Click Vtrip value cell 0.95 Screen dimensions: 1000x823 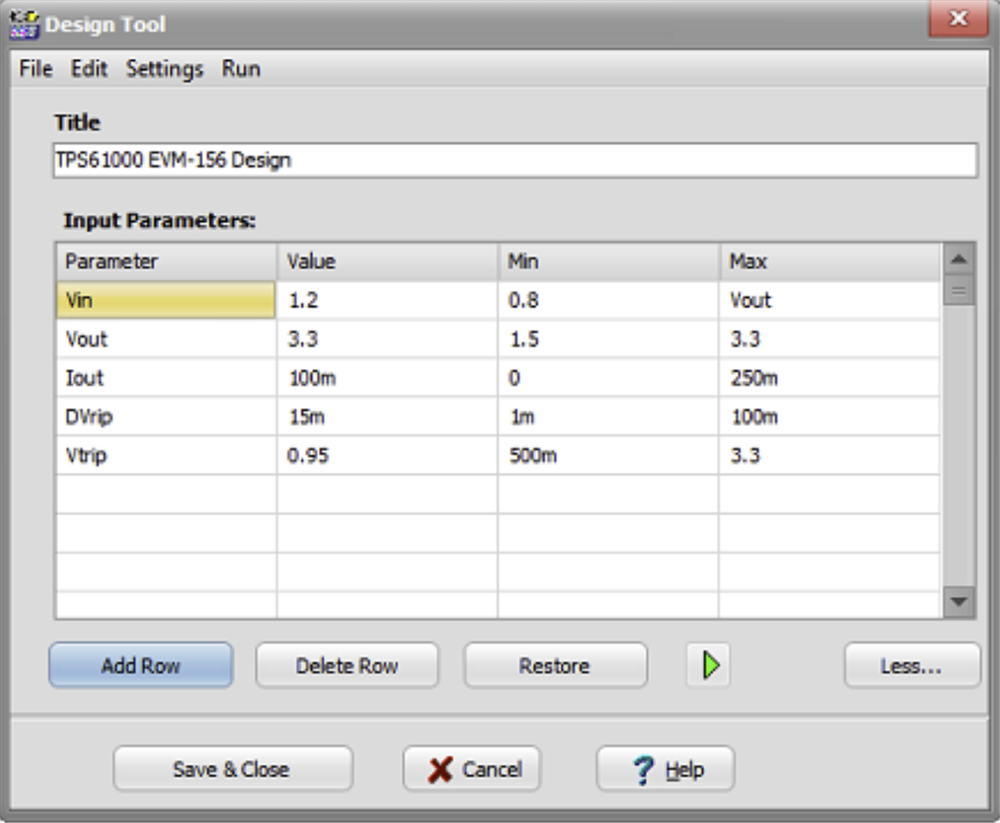click(387, 456)
